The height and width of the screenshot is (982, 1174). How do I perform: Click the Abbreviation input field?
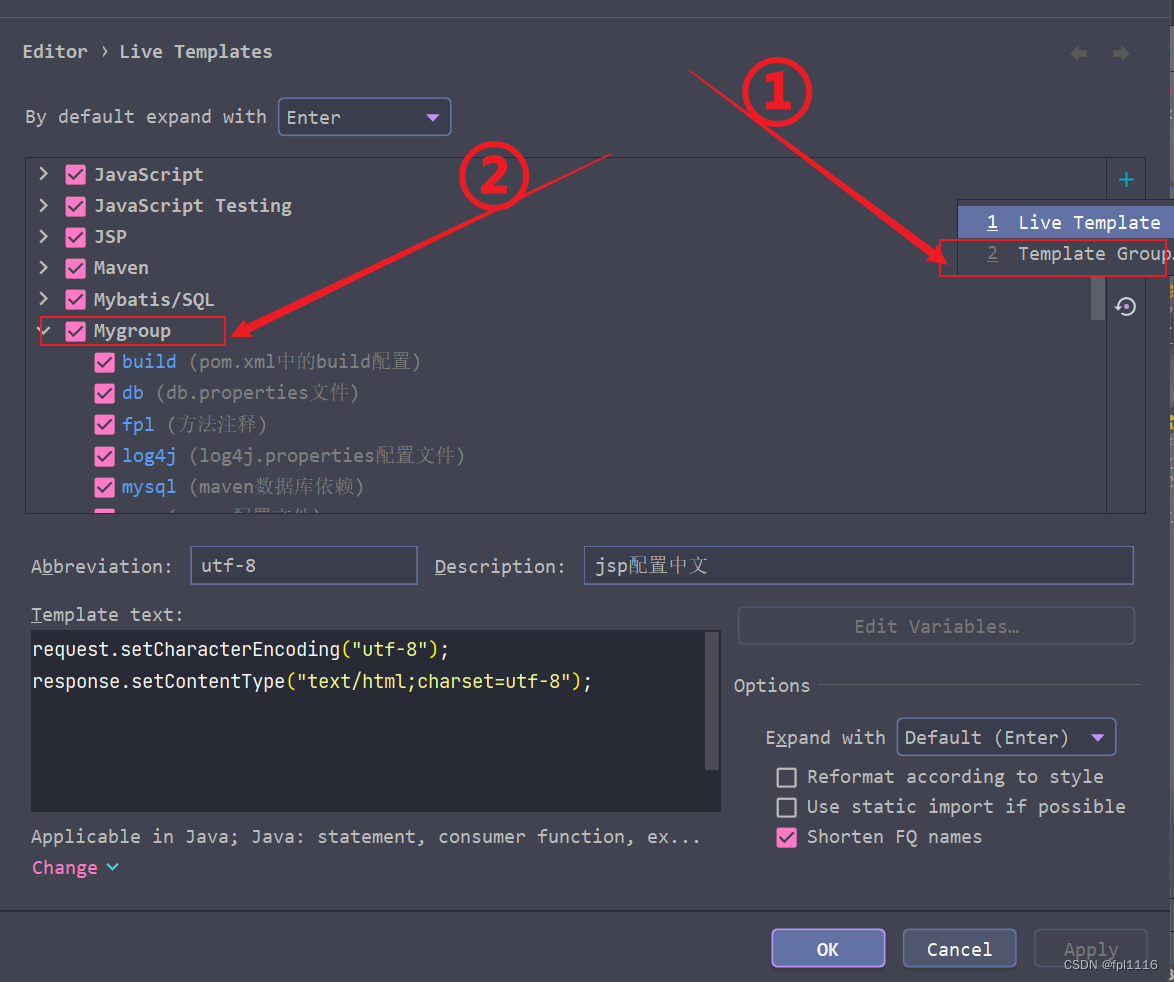pos(304,565)
